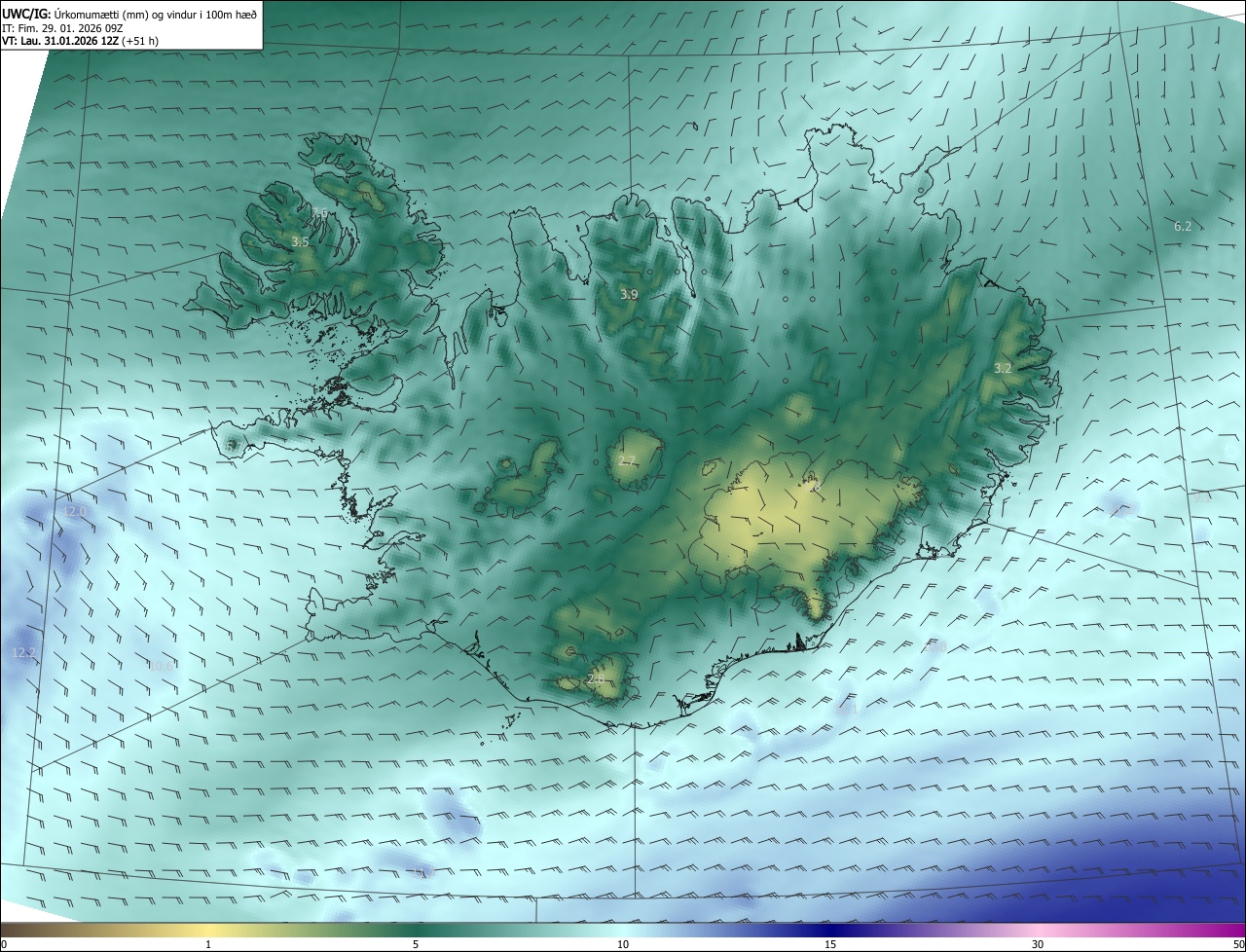1246x952 pixels.
Task: Click the 3.5 value label on the Westfjords
Action: 300,241
